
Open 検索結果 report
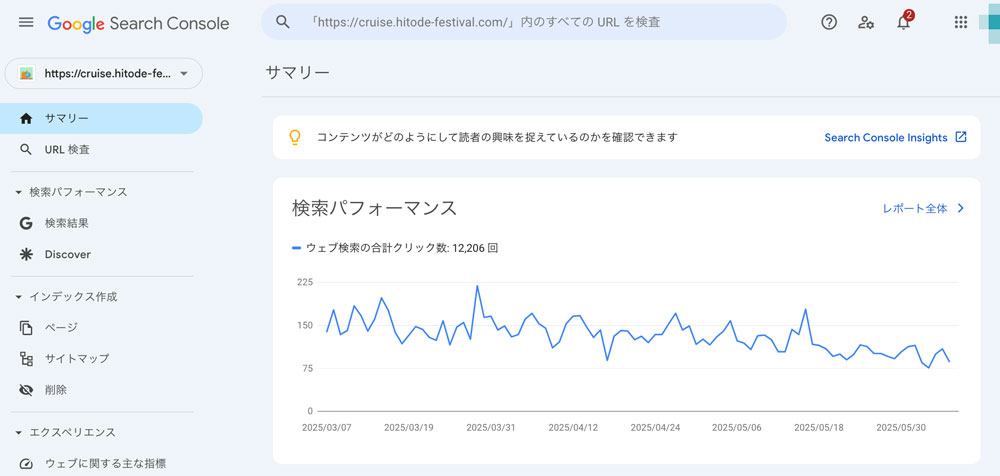click(66, 223)
